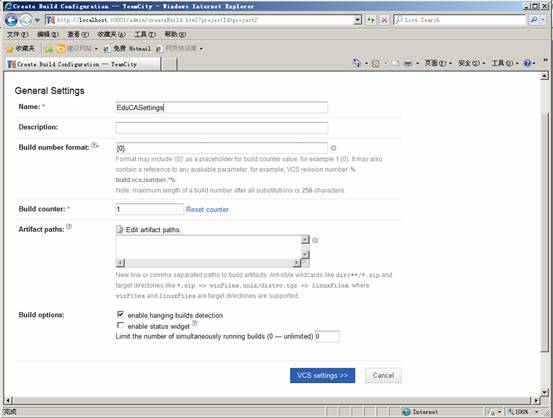Open the search provider options dropdown
Image resolution: width=553 pixels, height=418 pixels.
(542, 20)
